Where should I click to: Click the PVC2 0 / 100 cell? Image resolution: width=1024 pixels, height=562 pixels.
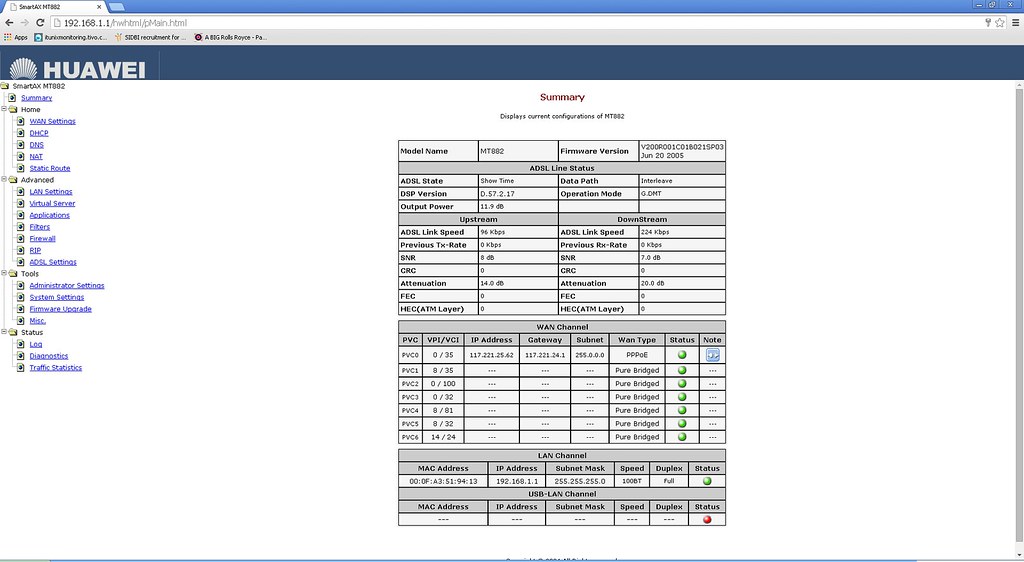(x=443, y=384)
